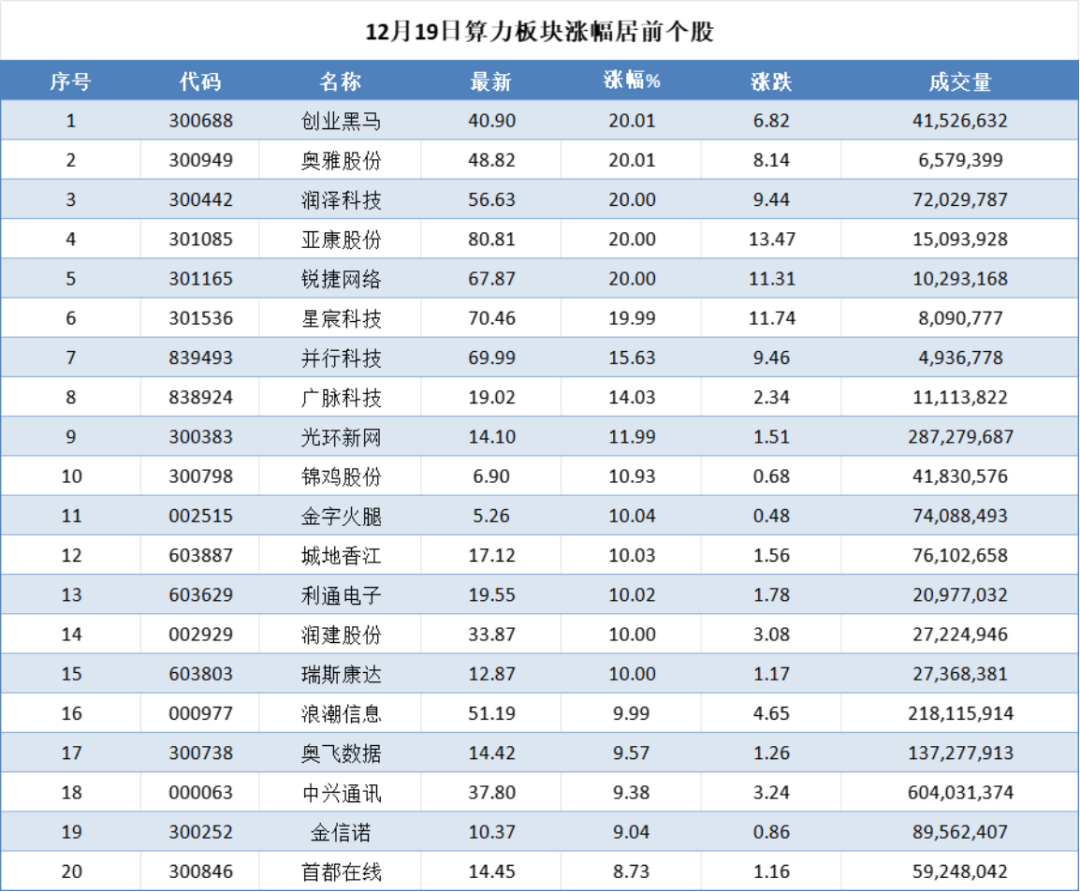Select stock code 300688
Image resolution: width=1080 pixels, height=892 pixels.
(200, 121)
